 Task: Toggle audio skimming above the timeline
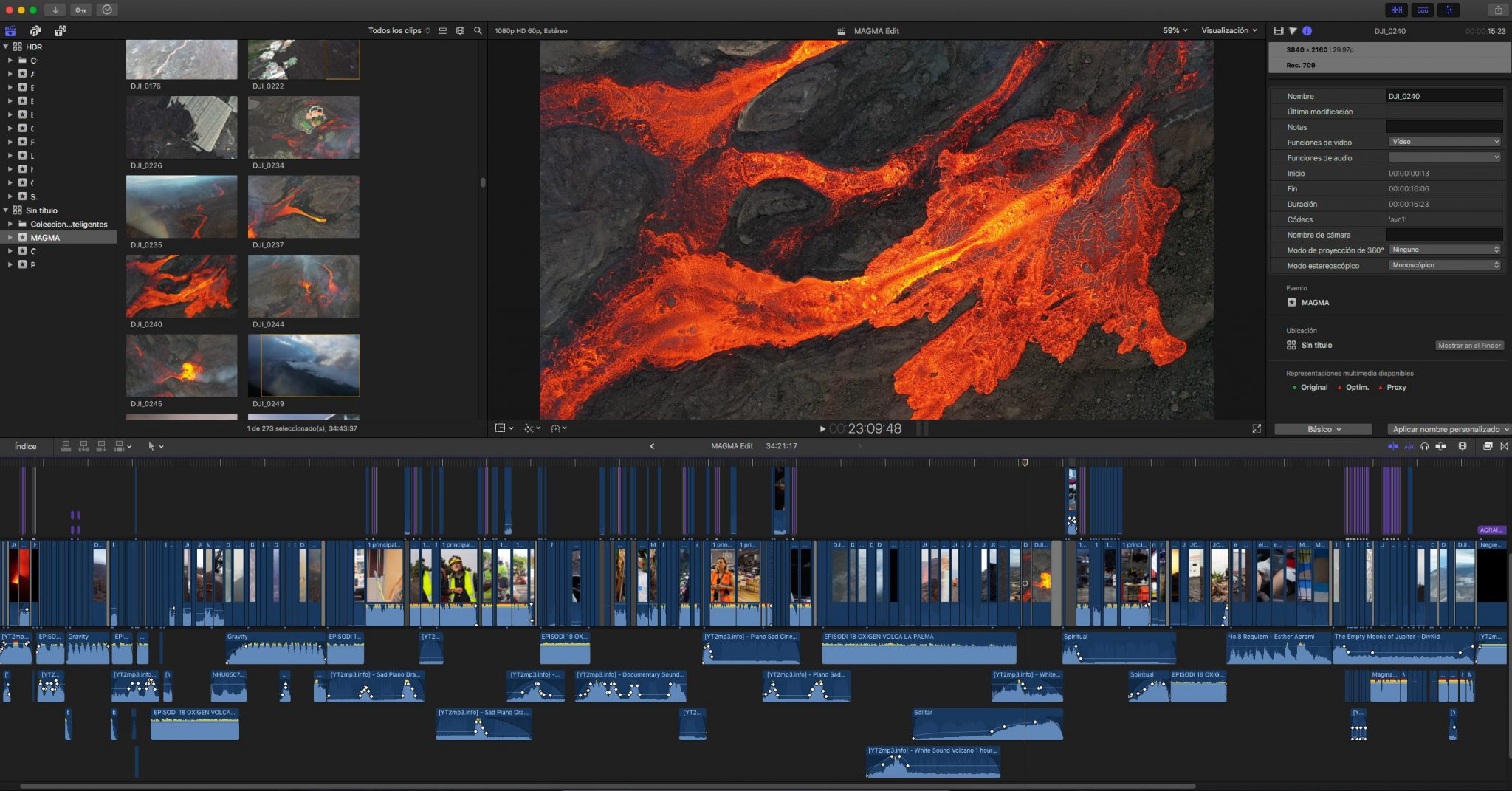point(1408,446)
